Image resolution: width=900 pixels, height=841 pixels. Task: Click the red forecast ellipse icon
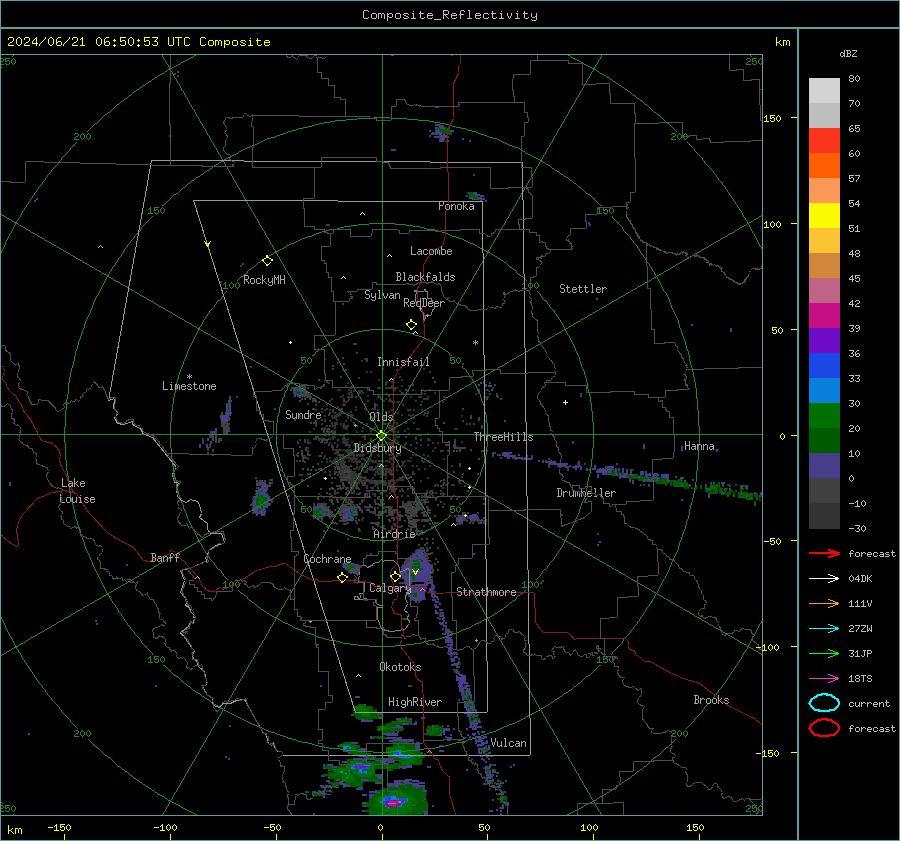824,728
